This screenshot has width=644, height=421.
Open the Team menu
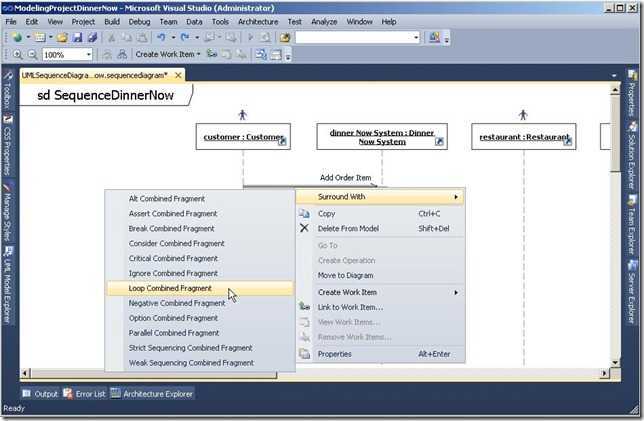168,22
